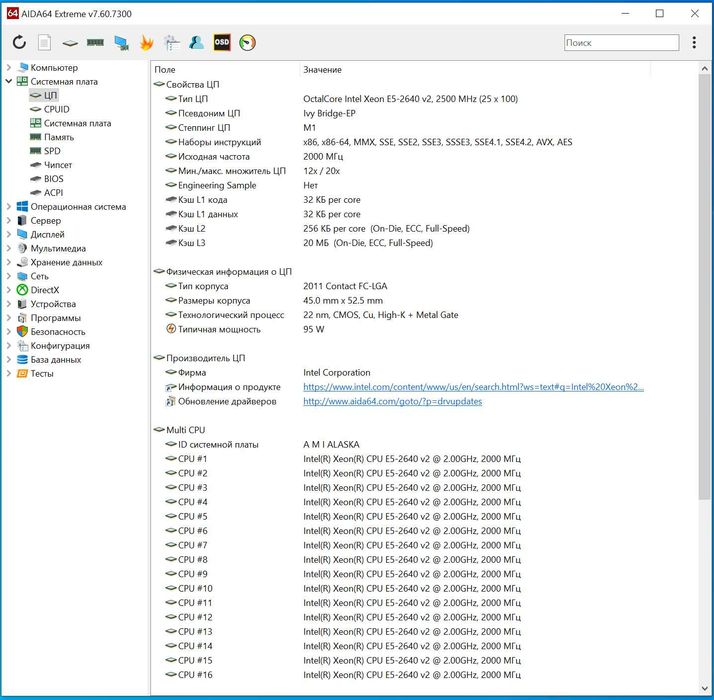Open the Intel product information link
Screen dimensions: 714x700
[473, 387]
